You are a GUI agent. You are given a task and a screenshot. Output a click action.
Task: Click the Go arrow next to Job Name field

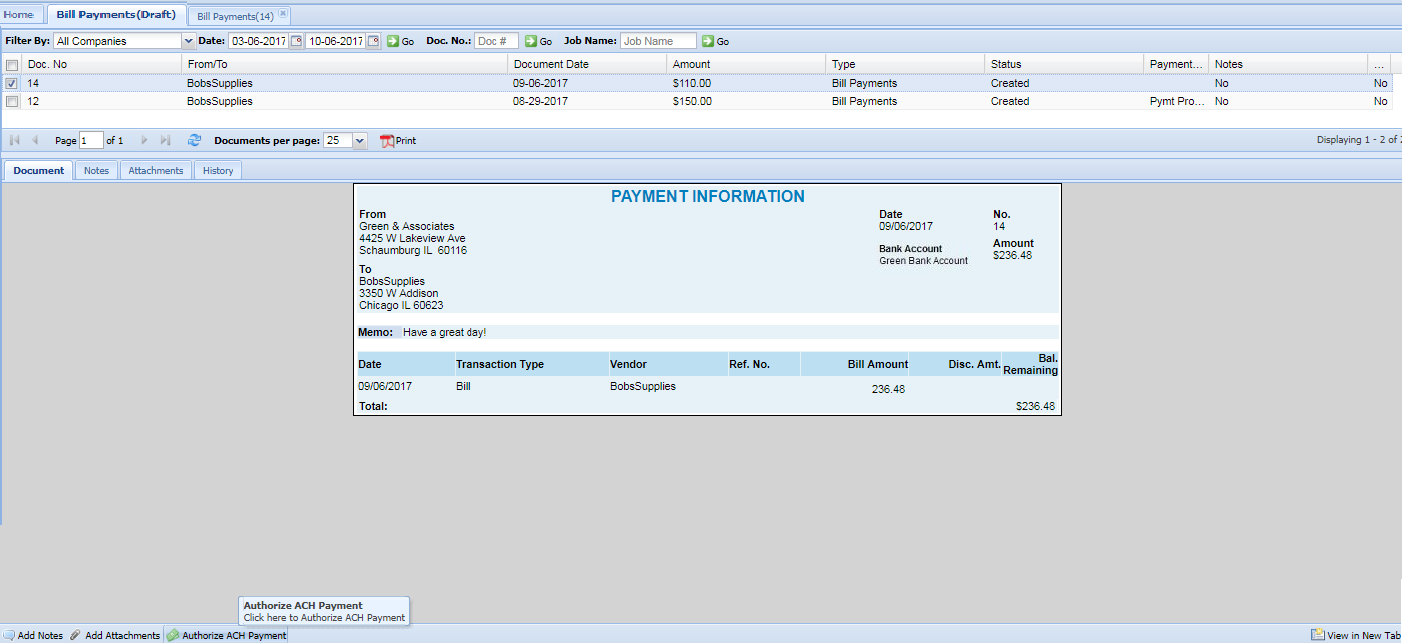(708, 41)
